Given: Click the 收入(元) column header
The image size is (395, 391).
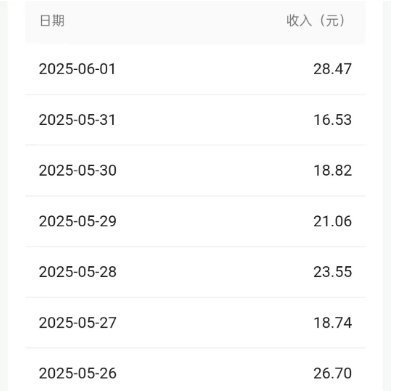Looking at the screenshot, I should point(316,21).
